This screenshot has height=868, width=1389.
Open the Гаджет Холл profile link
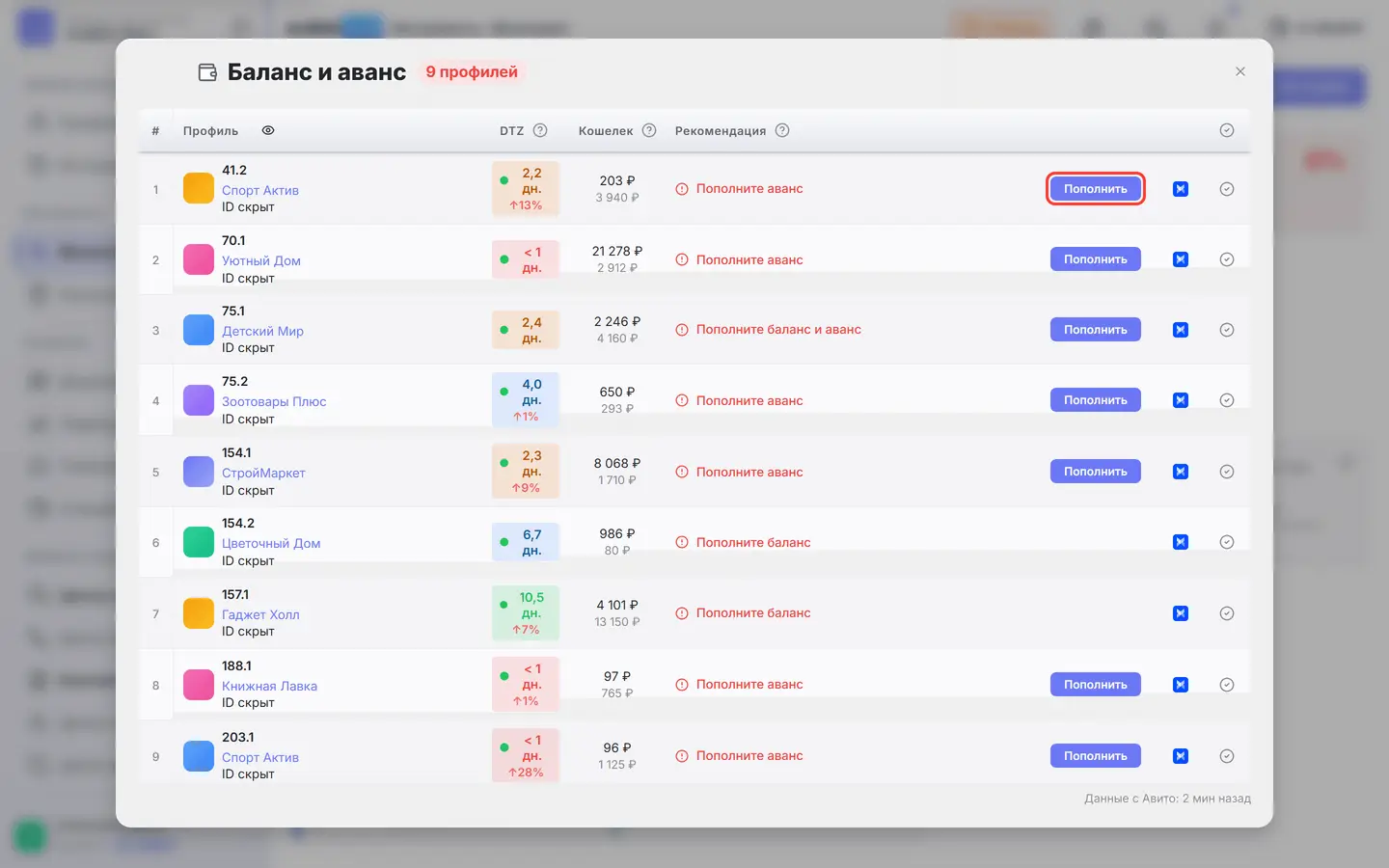260,614
